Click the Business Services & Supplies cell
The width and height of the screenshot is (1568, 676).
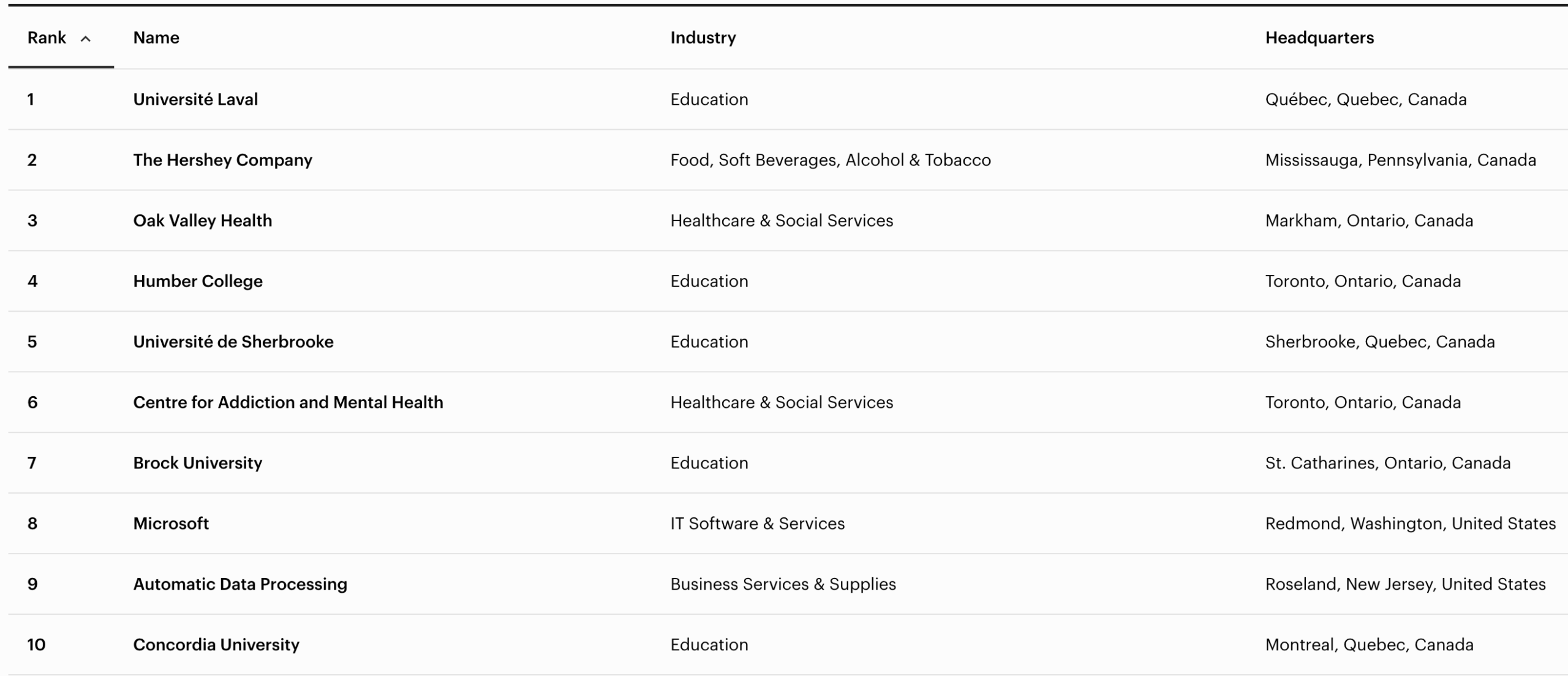[783, 584]
